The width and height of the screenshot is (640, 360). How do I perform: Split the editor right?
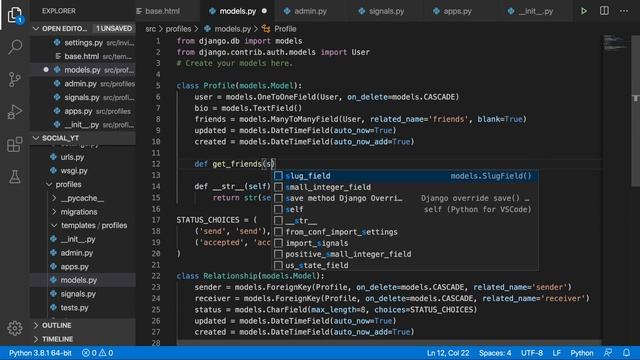click(604, 11)
